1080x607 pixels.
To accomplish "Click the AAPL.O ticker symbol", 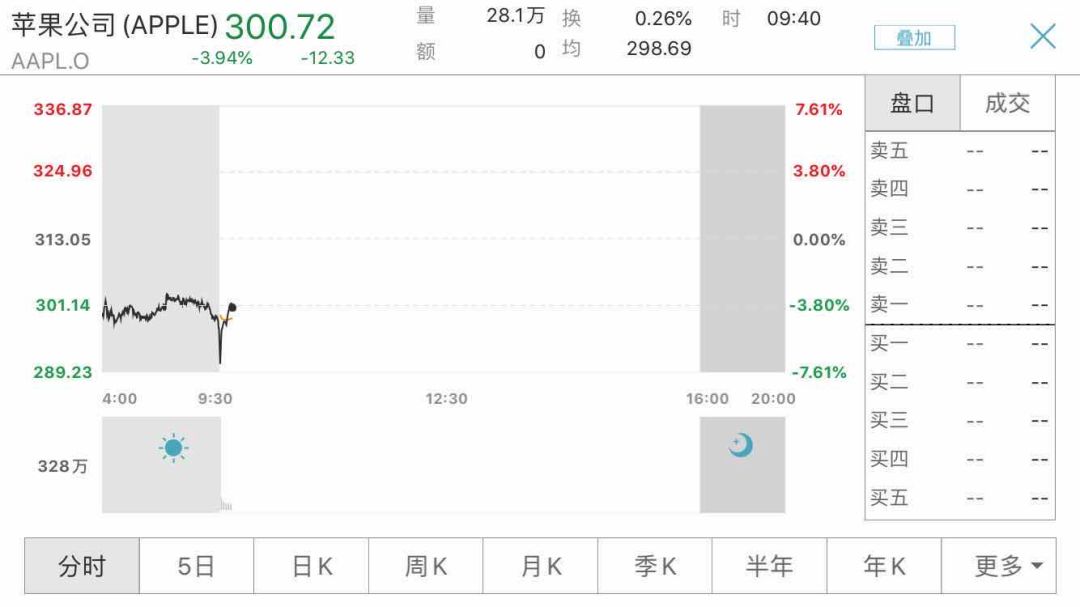I will click(x=50, y=61).
